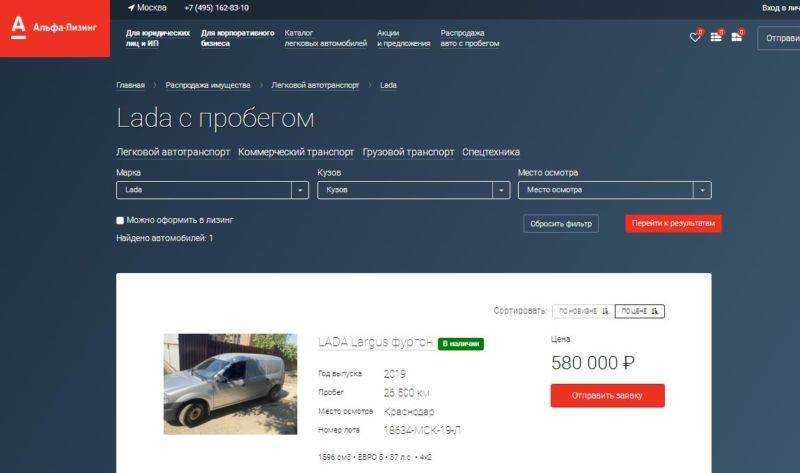This screenshot has width=800, height=473.
Task: Switch to the Коммерческий транспорт tab
Action: [296, 152]
